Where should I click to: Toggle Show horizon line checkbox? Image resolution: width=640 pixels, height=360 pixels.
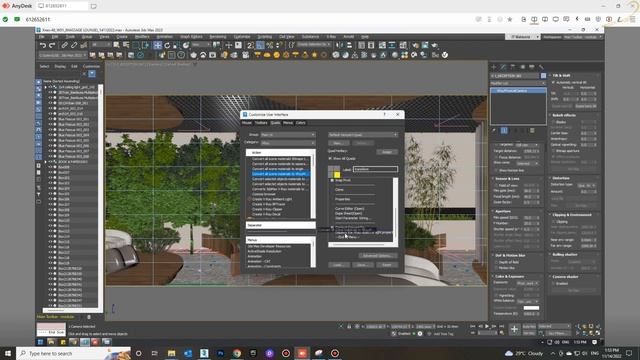pyautogui.click(x=497, y=170)
